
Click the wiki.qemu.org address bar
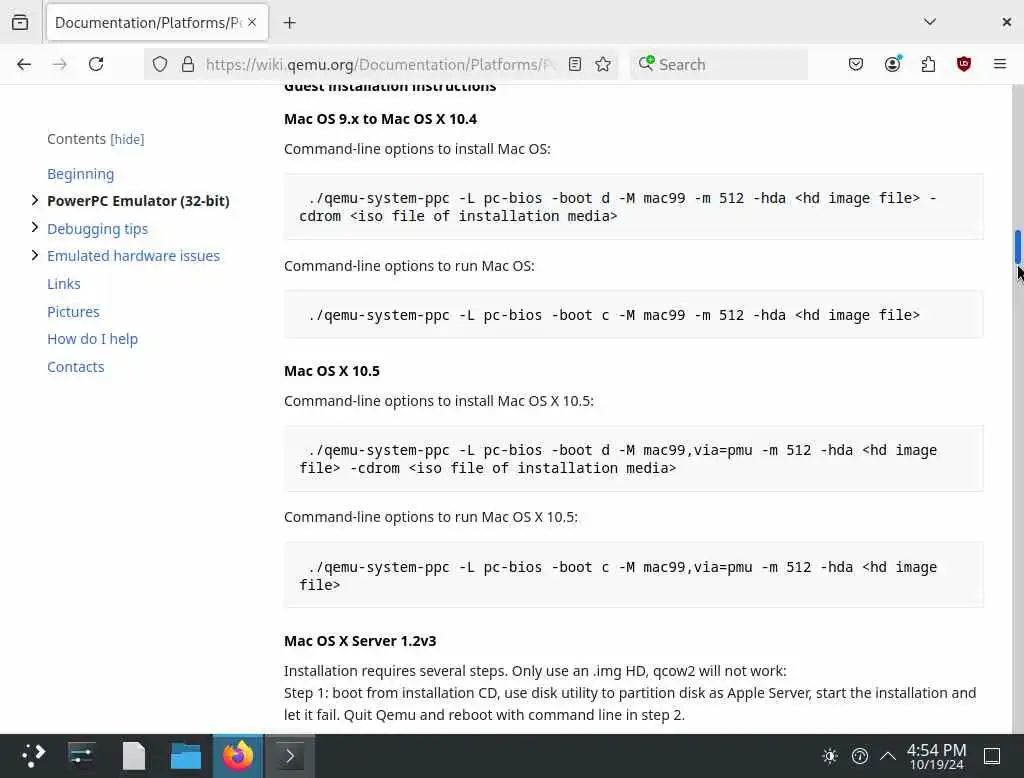(379, 64)
